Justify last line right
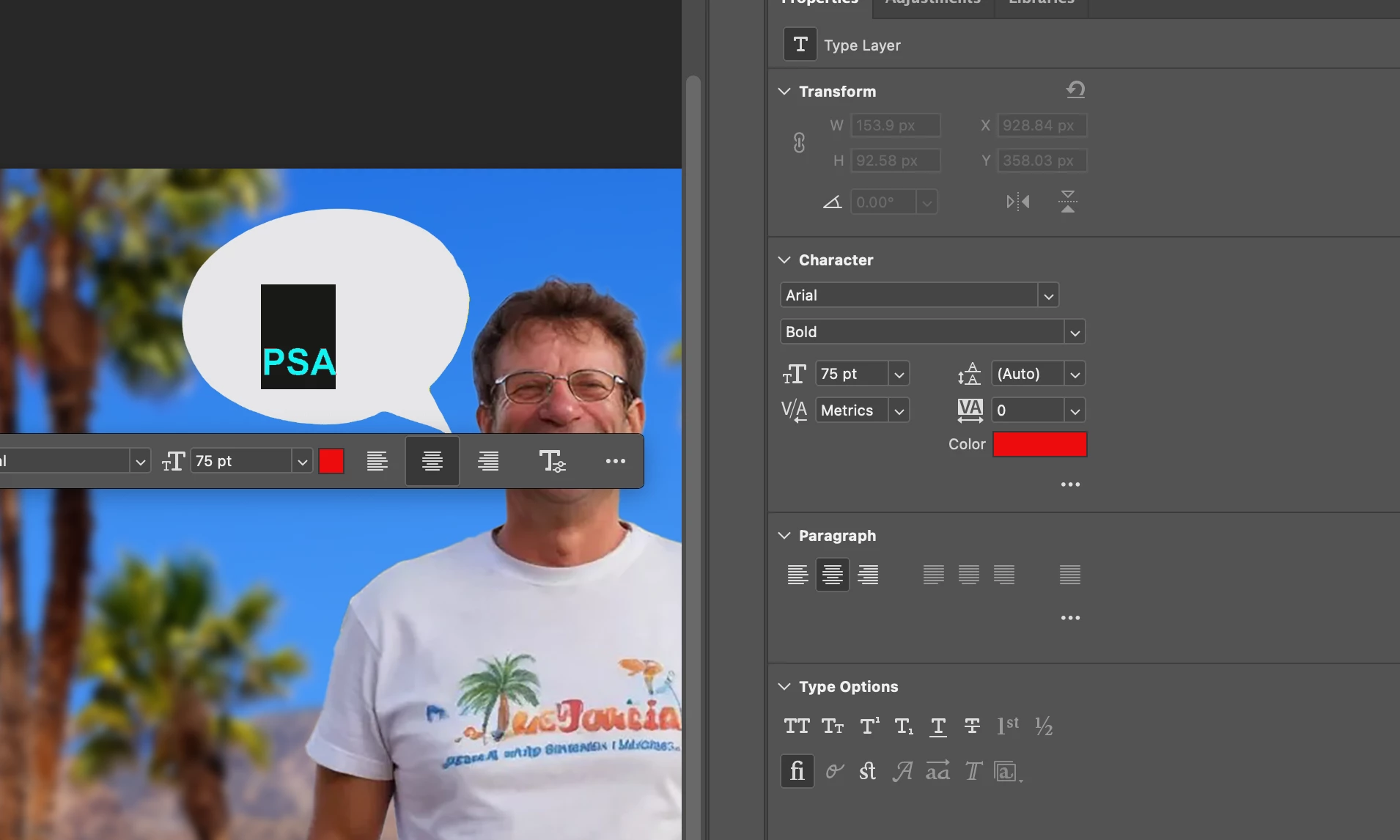Viewport: 1400px width, 840px height. pos(1003,575)
